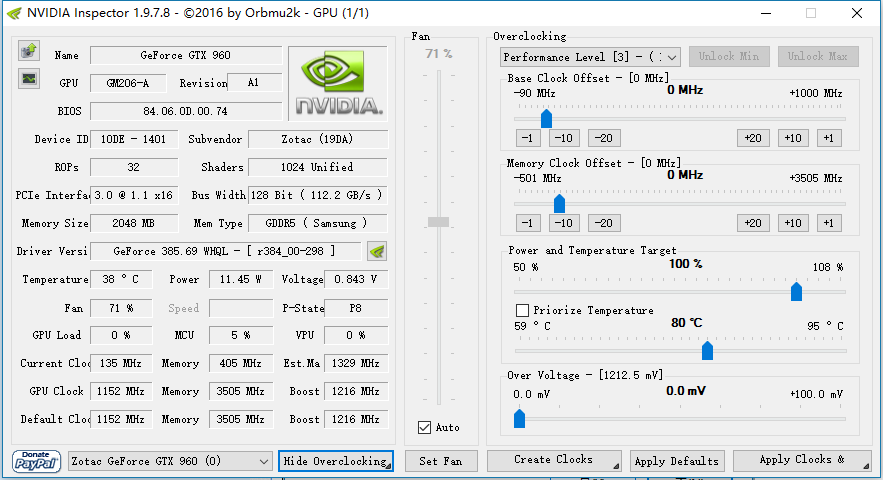Click the P-State value P8
Viewport: 883px width, 480px height.
(x=356, y=308)
